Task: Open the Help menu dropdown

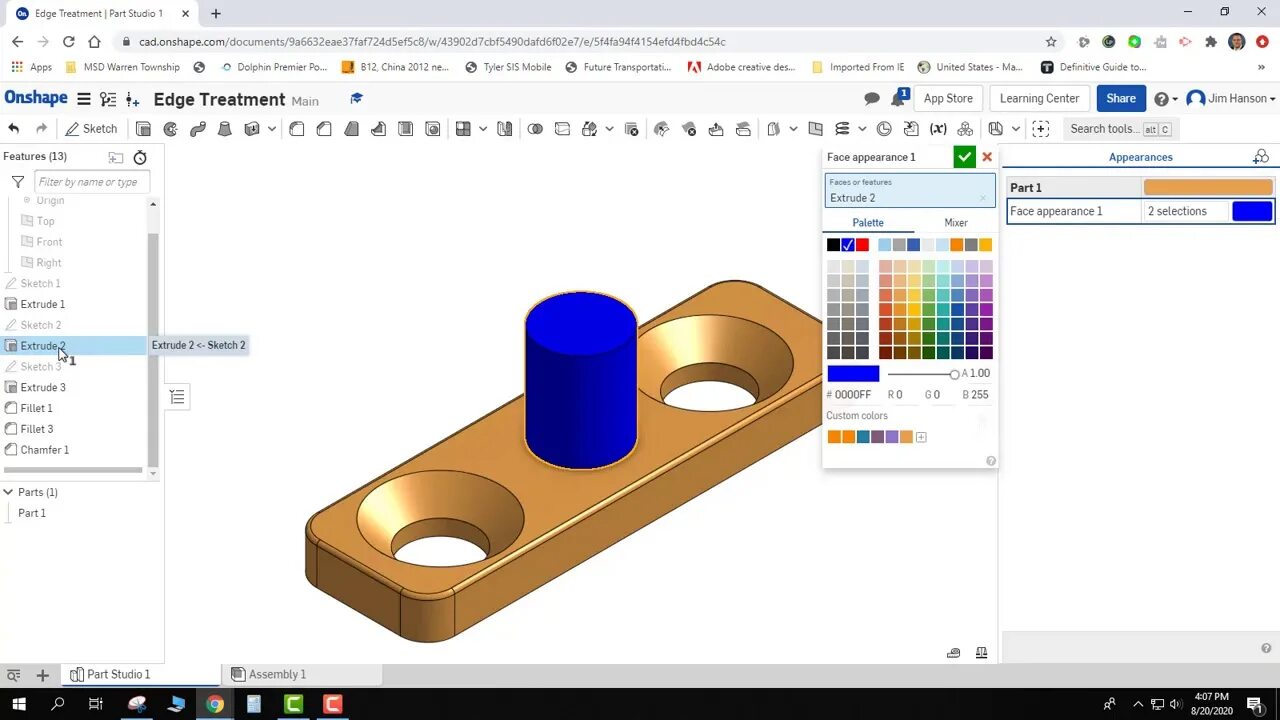Action: tap(1165, 99)
